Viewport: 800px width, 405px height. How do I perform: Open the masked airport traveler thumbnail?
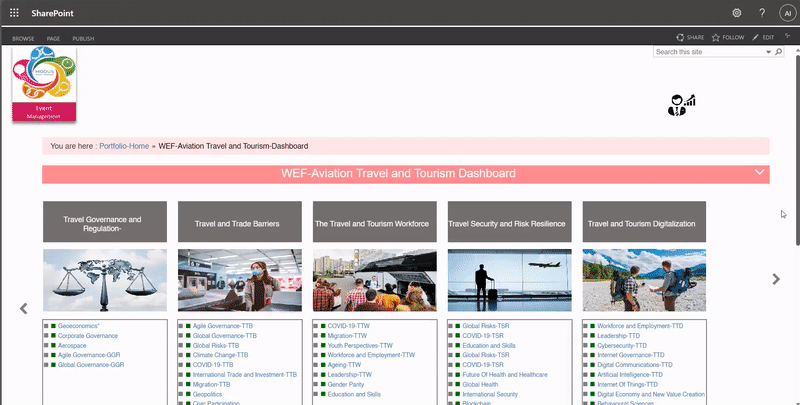click(x=240, y=280)
